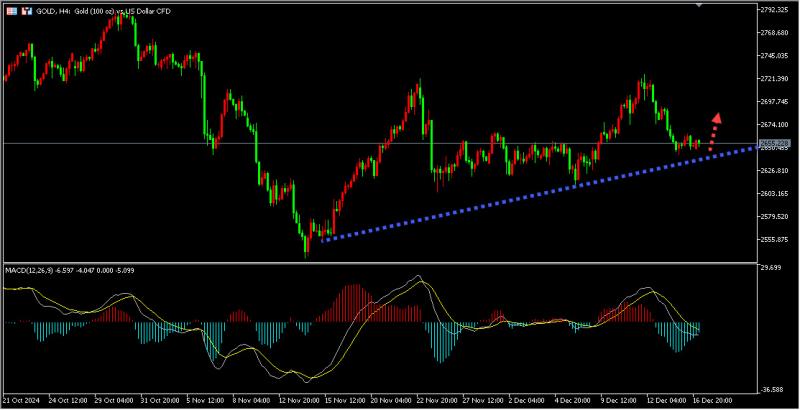The image size is (800, 410).
Task: Click the 2768.680 price scale value
Action: coord(774,33)
